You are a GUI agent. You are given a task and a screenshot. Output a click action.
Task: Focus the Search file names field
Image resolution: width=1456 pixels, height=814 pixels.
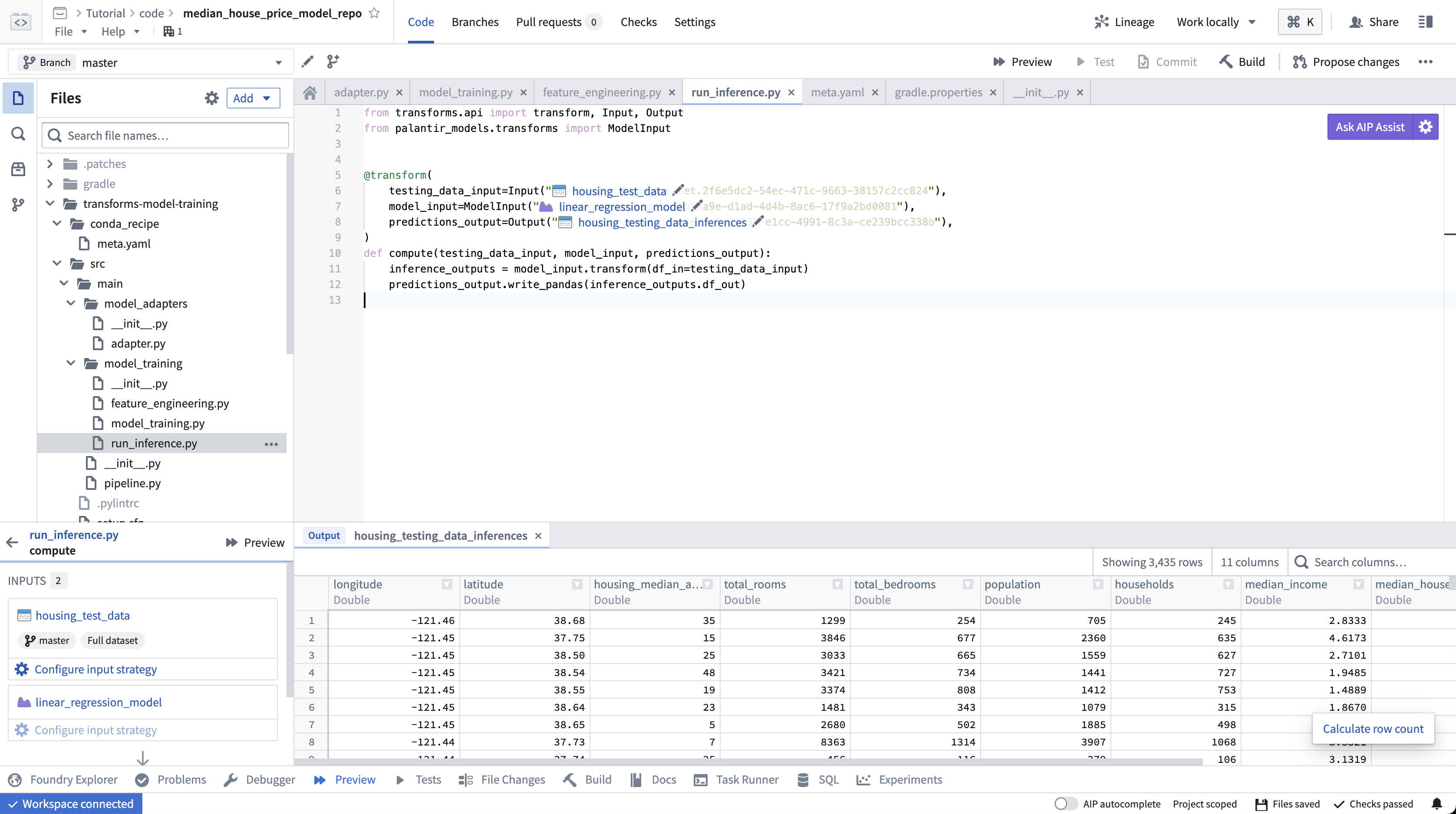pyautogui.click(x=165, y=135)
